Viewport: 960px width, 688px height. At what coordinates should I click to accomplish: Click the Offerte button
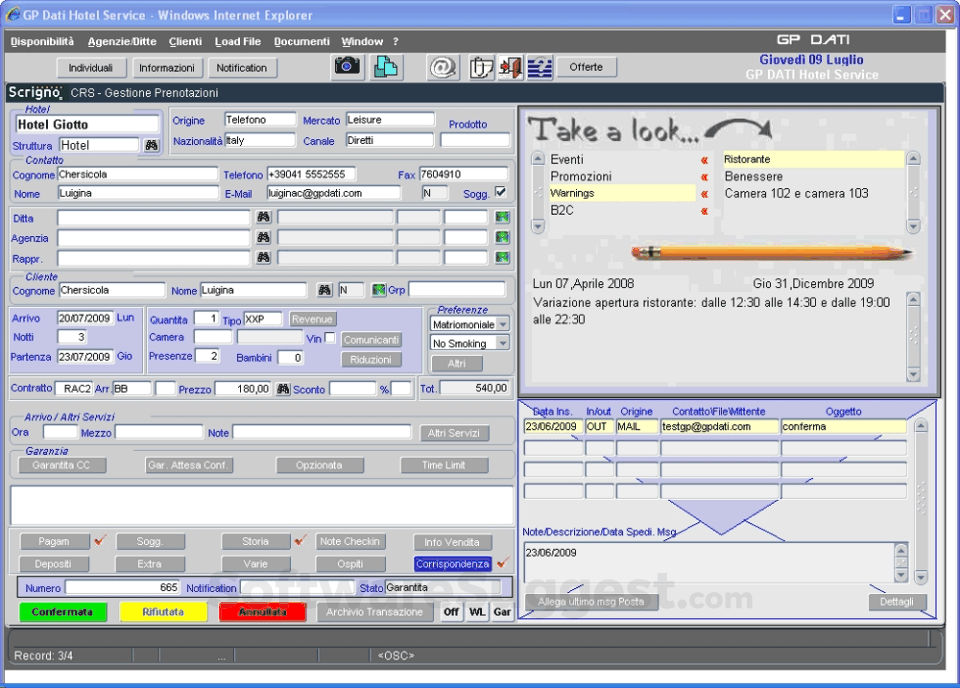pos(586,67)
